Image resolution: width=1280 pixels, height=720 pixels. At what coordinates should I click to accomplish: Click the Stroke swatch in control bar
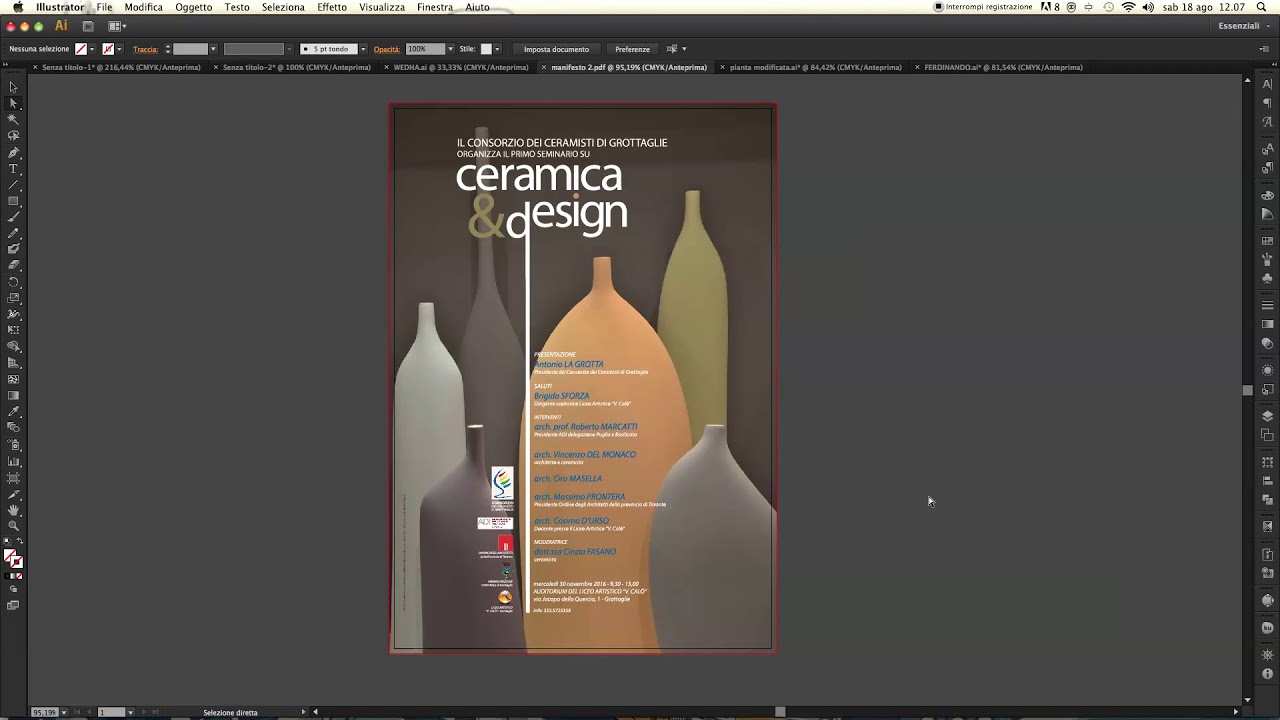tap(108, 49)
